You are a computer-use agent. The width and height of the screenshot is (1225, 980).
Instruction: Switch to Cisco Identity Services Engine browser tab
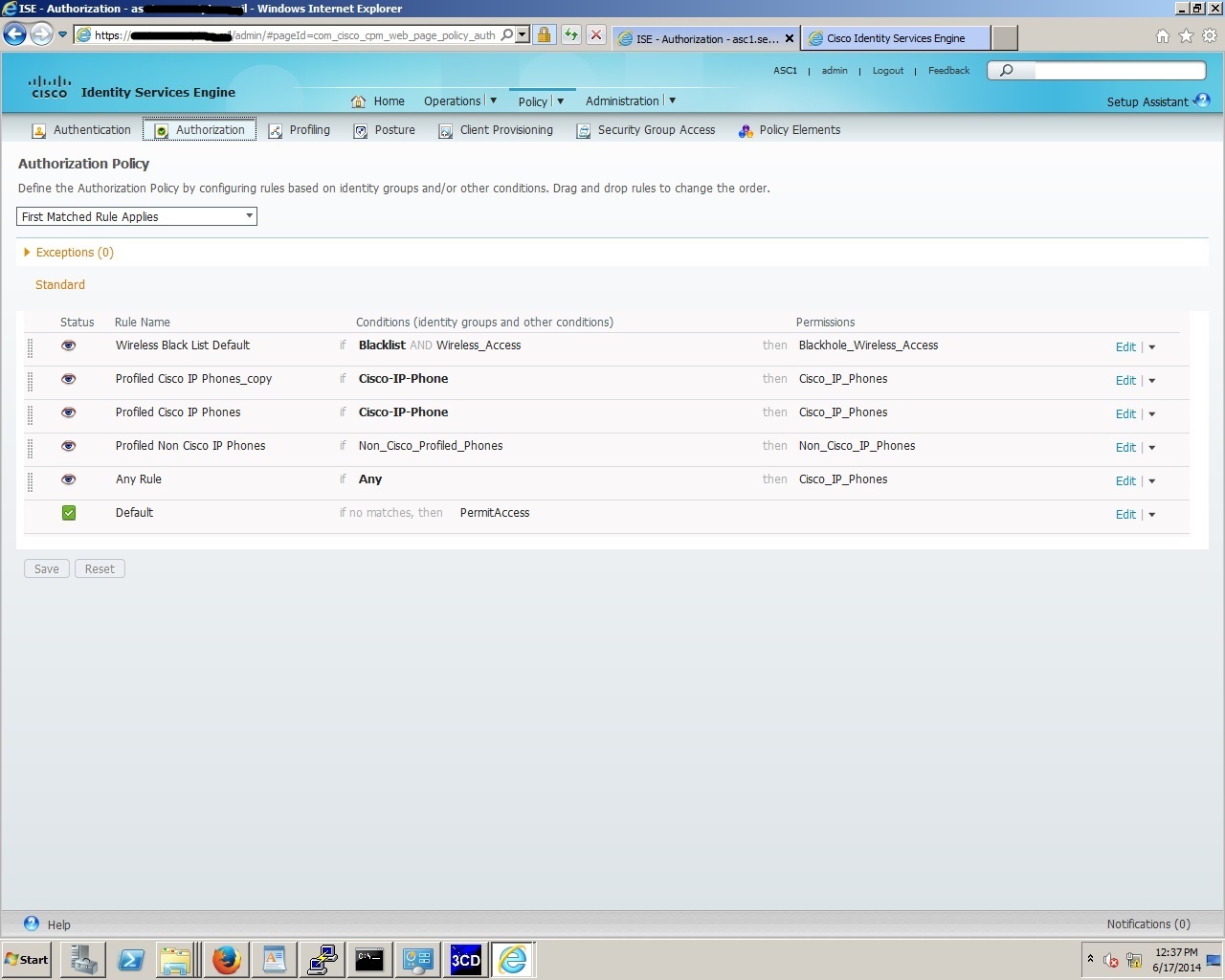(x=896, y=38)
